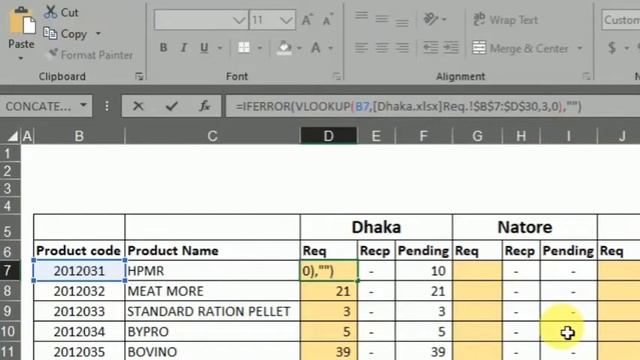The image size is (640, 360).
Task: Click the Borders icon
Action: (x=244, y=48)
